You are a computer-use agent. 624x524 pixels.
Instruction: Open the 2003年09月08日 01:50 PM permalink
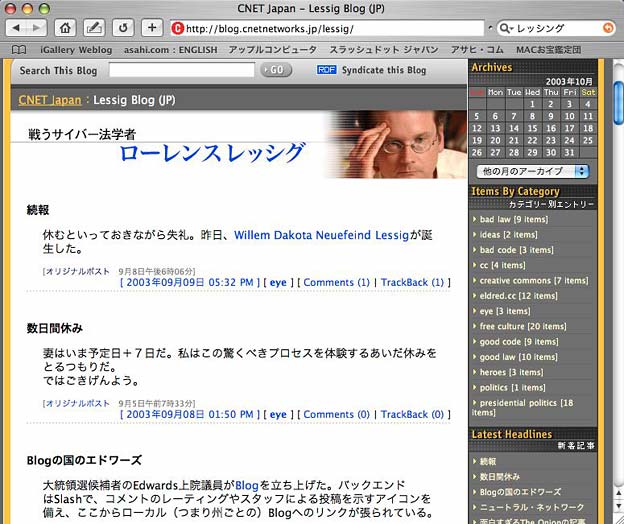coord(190,415)
